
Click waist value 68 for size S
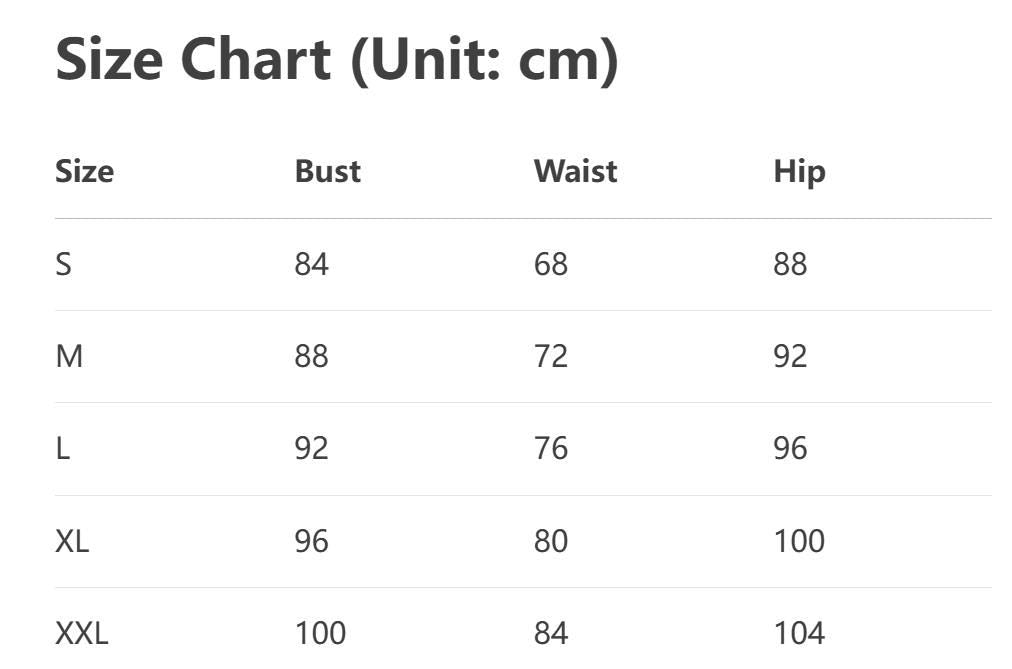point(551,264)
